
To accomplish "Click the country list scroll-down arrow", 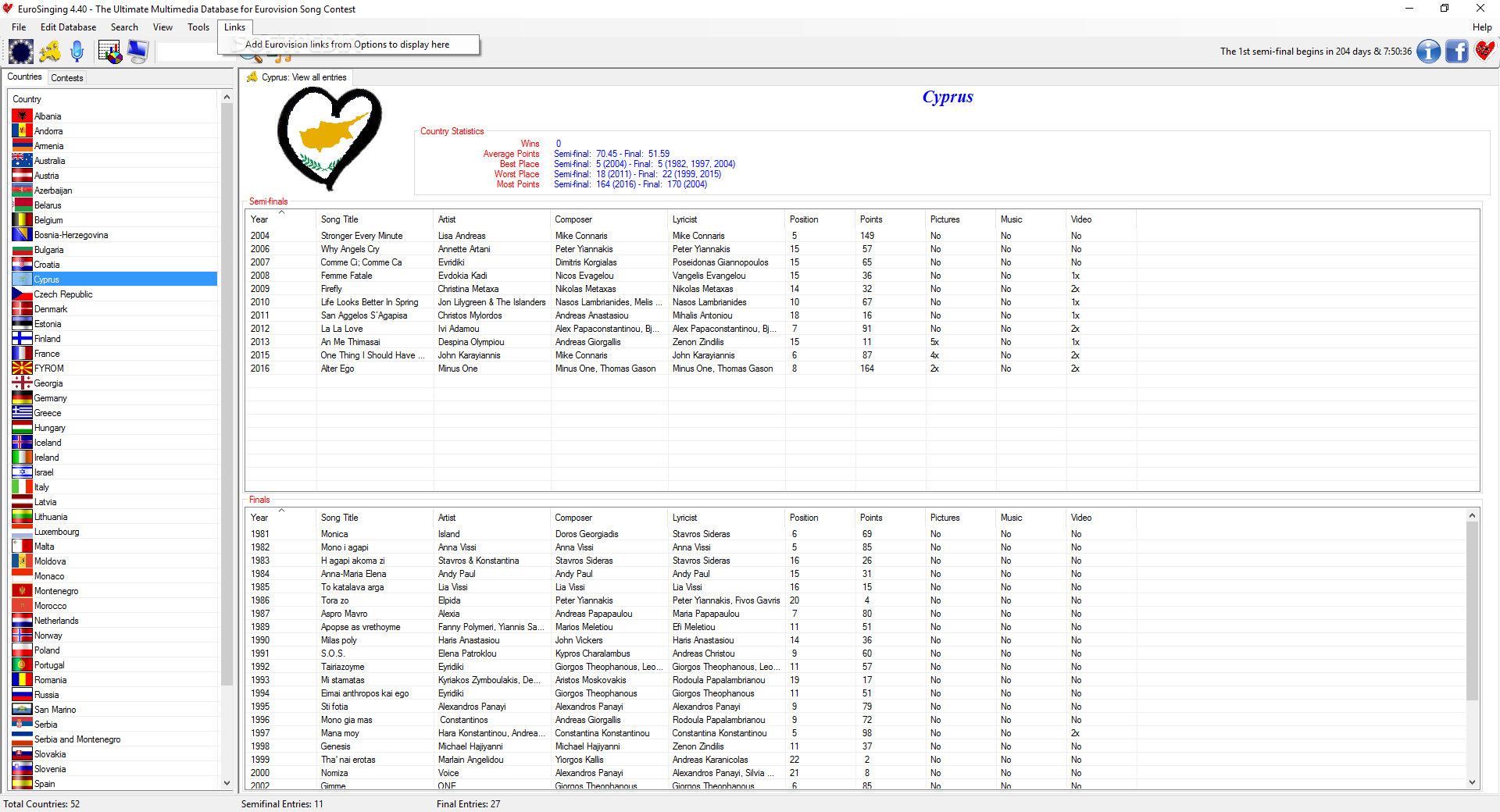I will click(227, 783).
